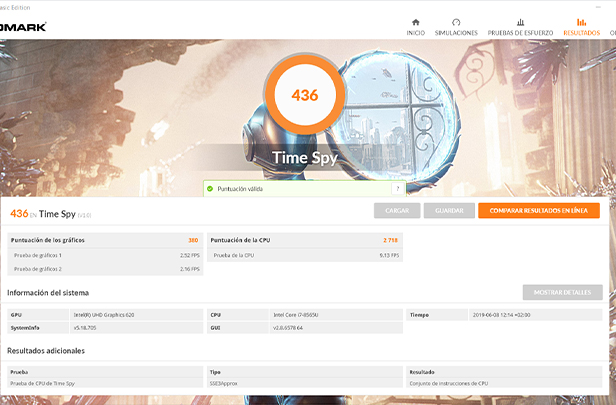
Task: Click the Puntuación de los gráficos row
Action: [105, 240]
